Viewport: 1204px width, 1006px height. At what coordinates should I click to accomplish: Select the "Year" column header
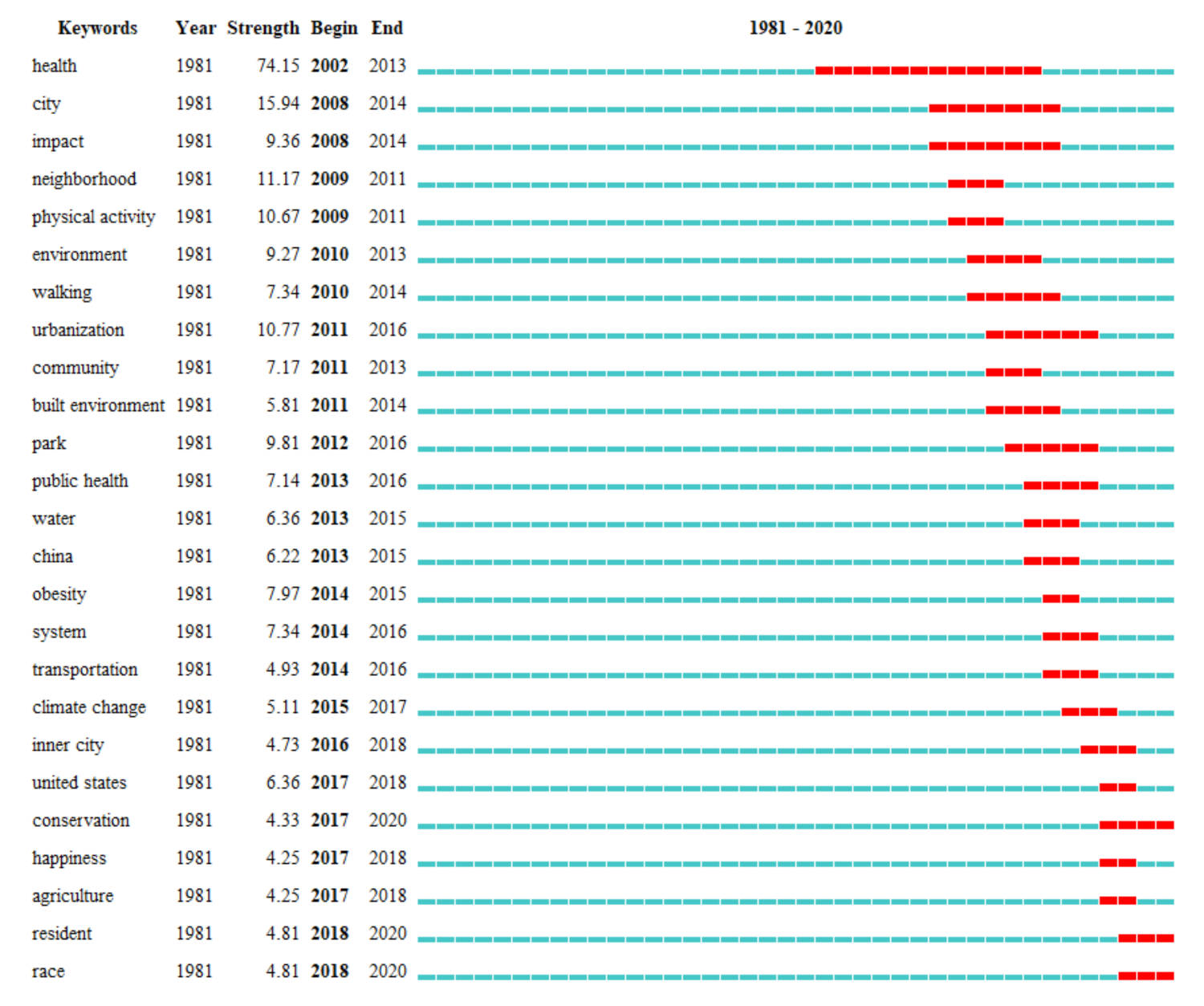click(196, 28)
